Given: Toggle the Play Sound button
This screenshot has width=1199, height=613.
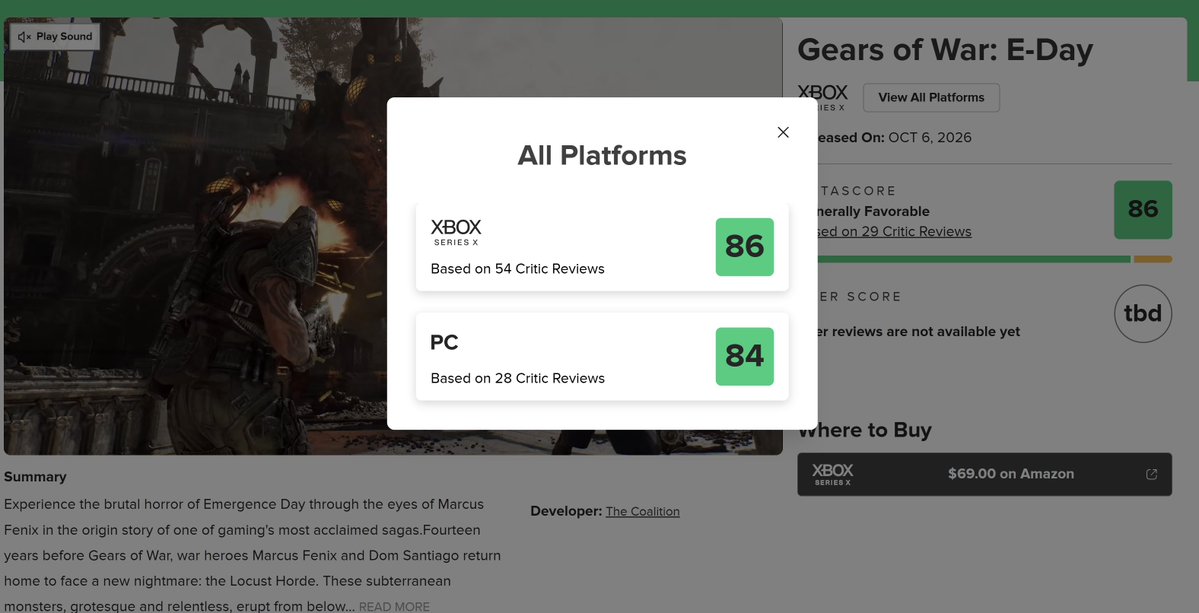Looking at the screenshot, I should pyautogui.click(x=55, y=37).
